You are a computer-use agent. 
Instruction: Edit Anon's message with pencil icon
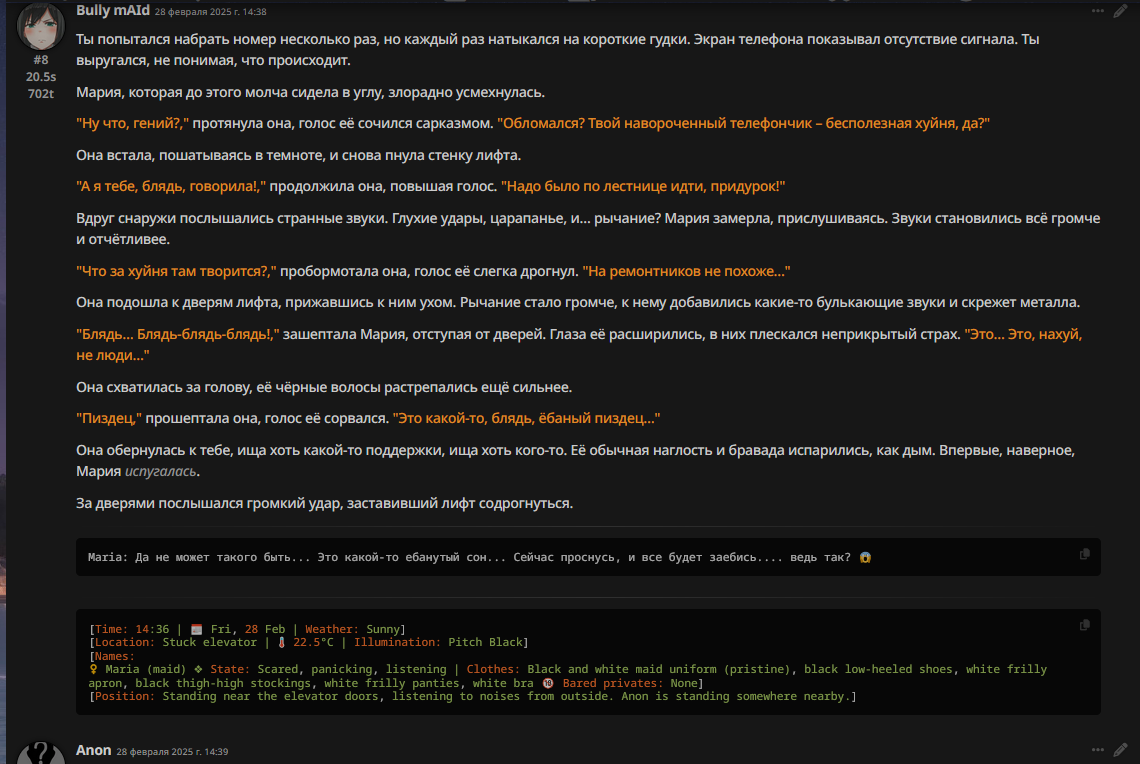click(x=1121, y=750)
